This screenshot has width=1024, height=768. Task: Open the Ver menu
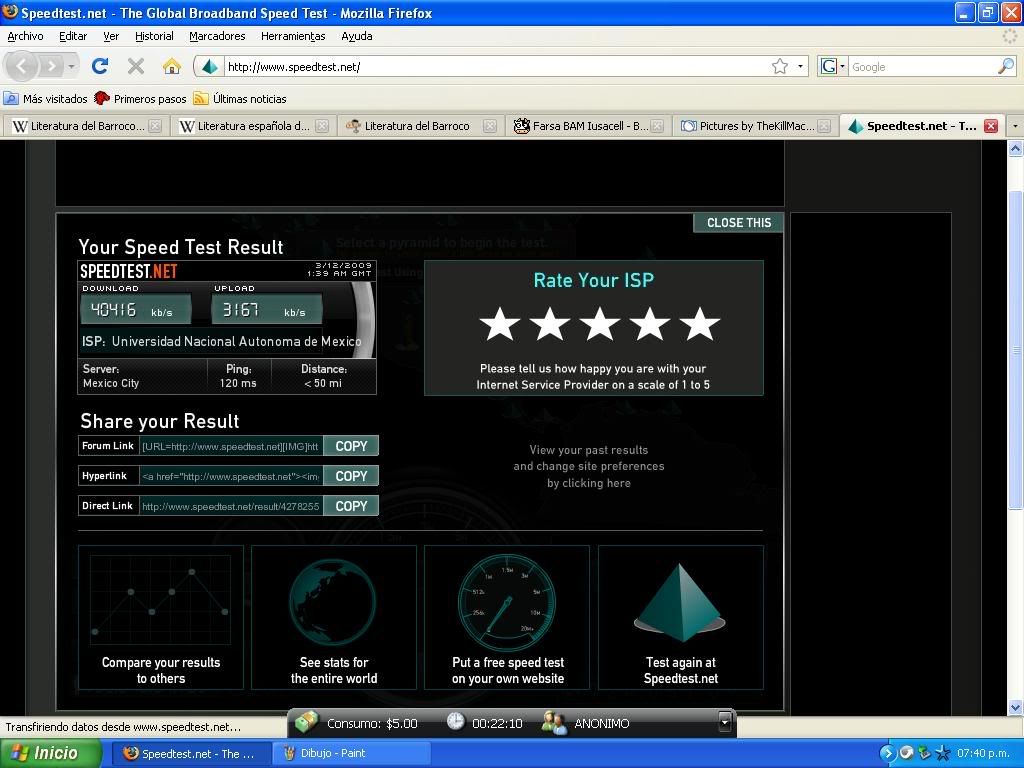click(x=111, y=37)
